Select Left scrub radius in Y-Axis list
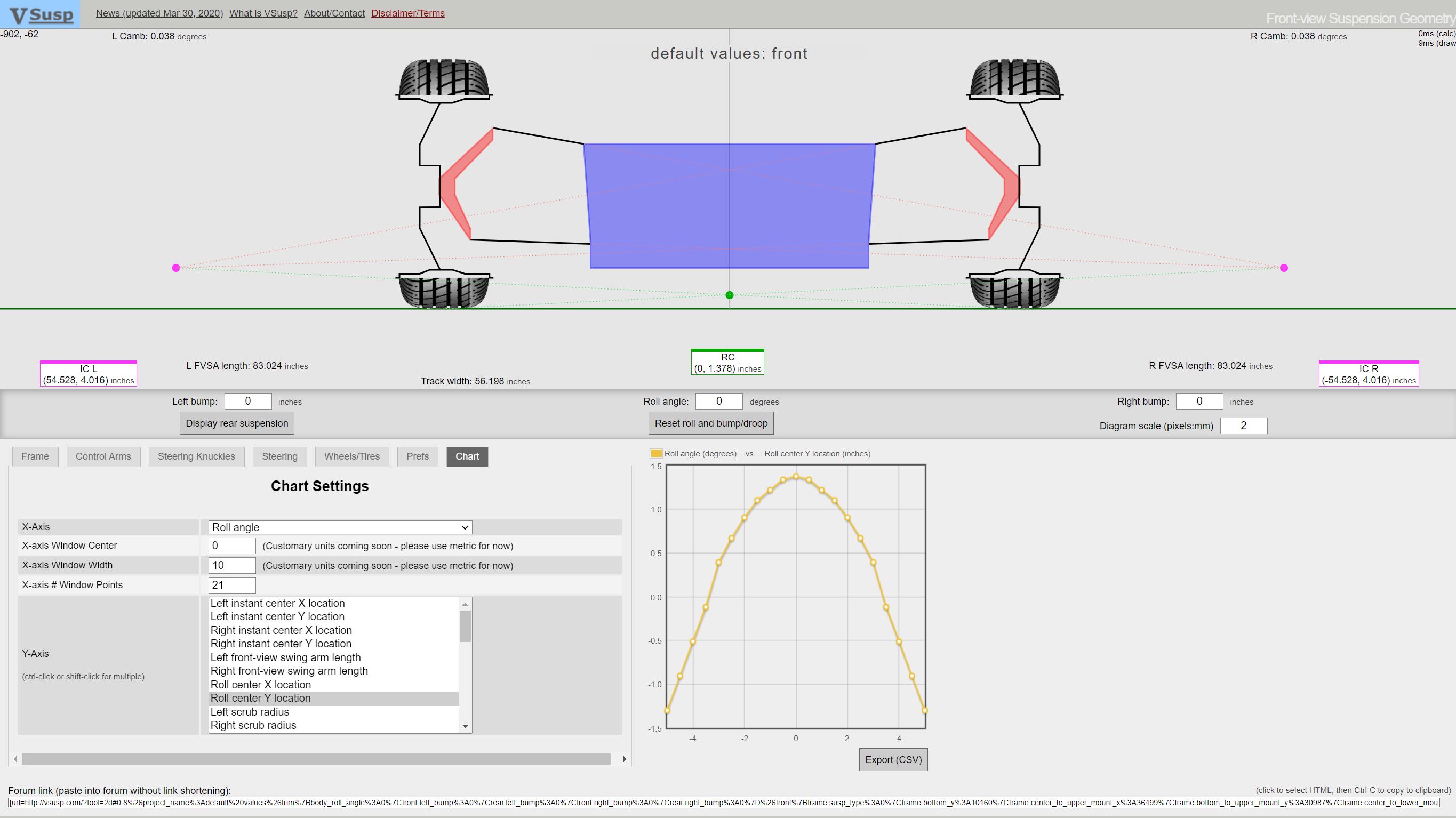Image resolution: width=1456 pixels, height=818 pixels. (x=249, y=712)
